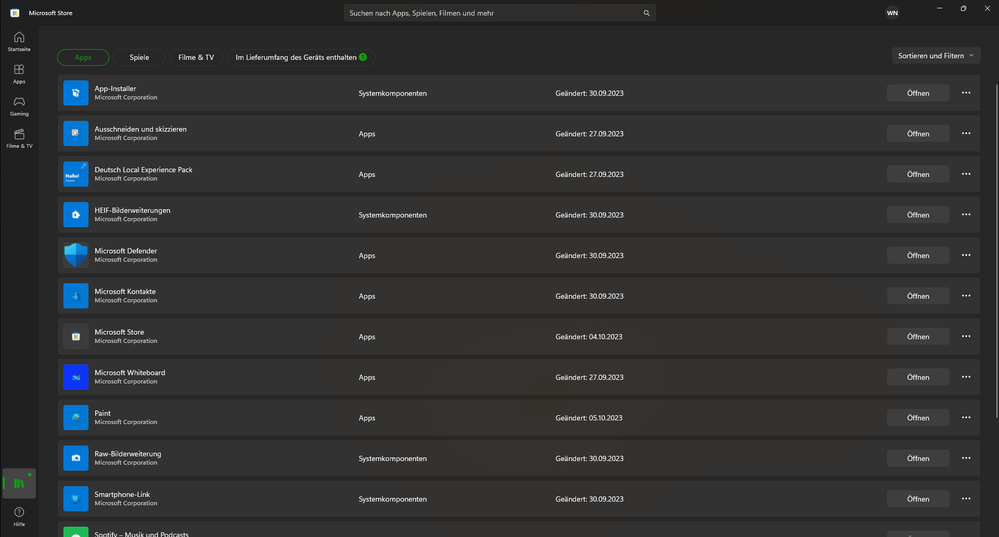Toggle the Filme & TV filter chip
The width and height of the screenshot is (999, 537).
(196, 57)
